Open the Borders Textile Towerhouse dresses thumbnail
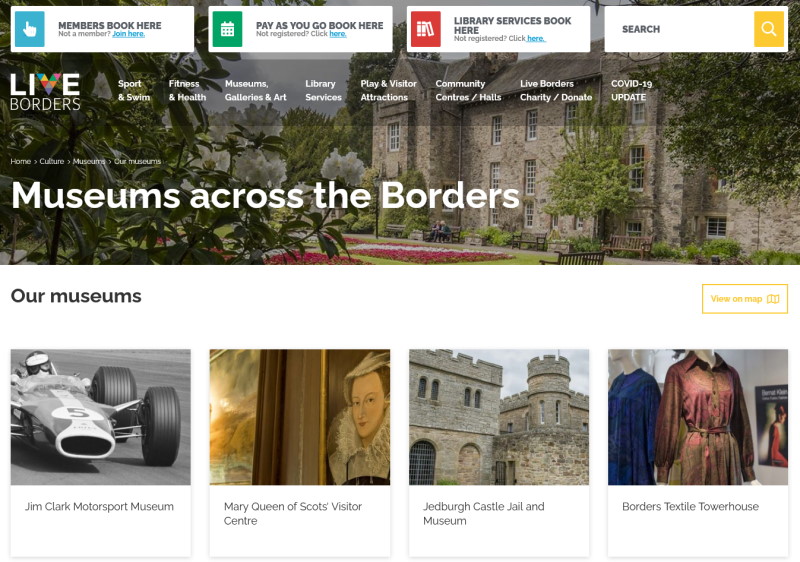Viewport: 800px width, 562px height. tap(698, 417)
